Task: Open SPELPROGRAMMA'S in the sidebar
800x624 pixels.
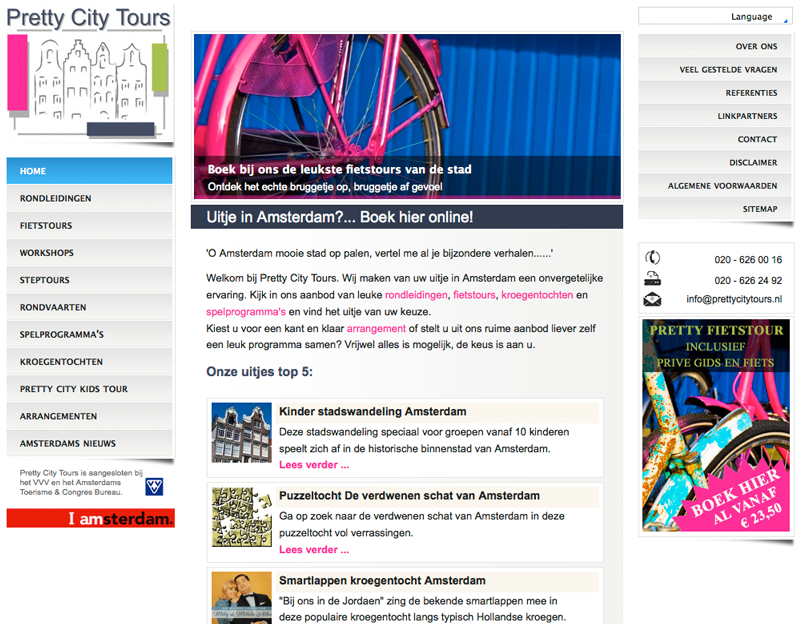Action: tap(89, 334)
